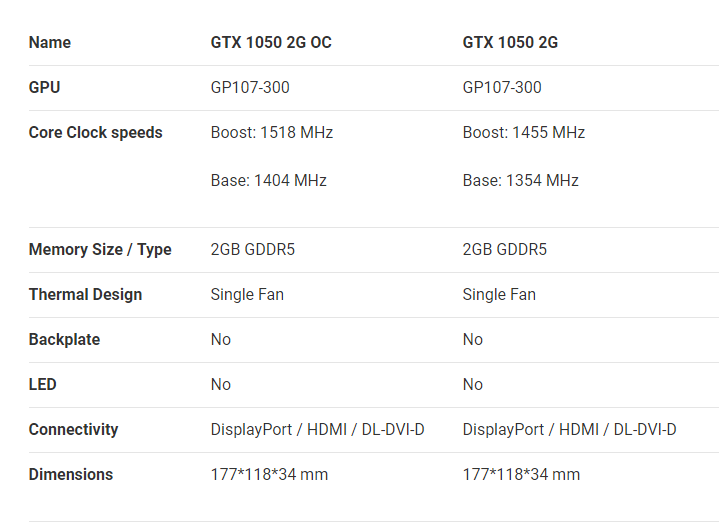Click the Dimensions row label

(71, 474)
